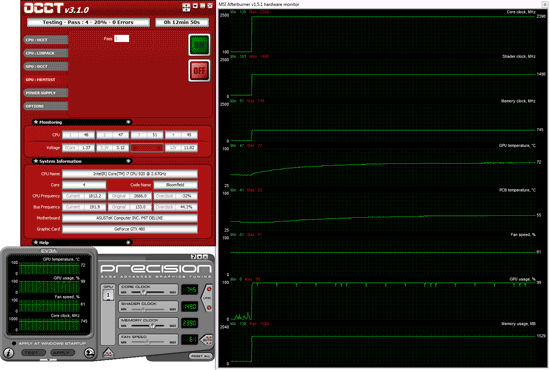The width and height of the screenshot is (550, 370).
Task: Switch to the CPU : LINPACK tab
Action: (x=46, y=53)
